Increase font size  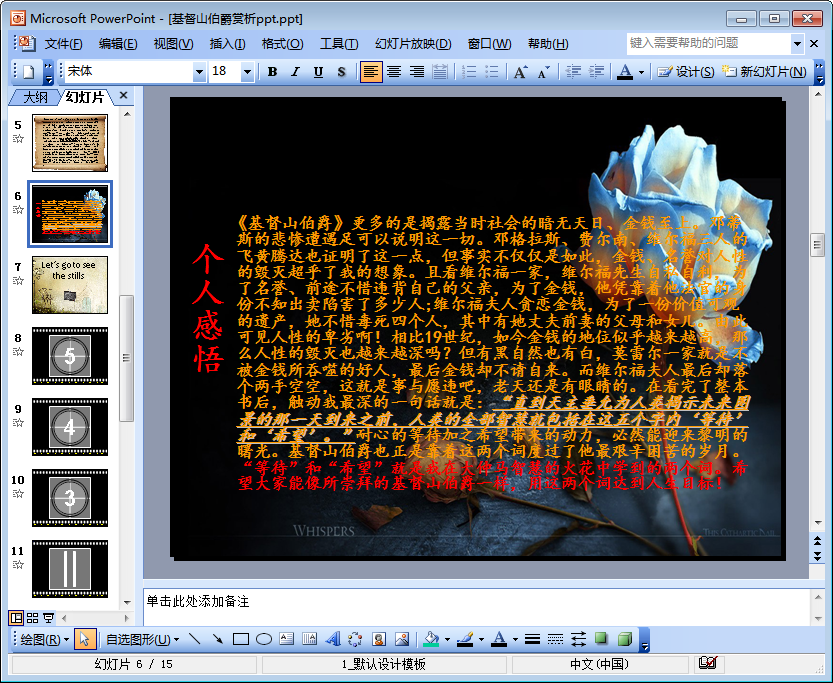[521, 72]
